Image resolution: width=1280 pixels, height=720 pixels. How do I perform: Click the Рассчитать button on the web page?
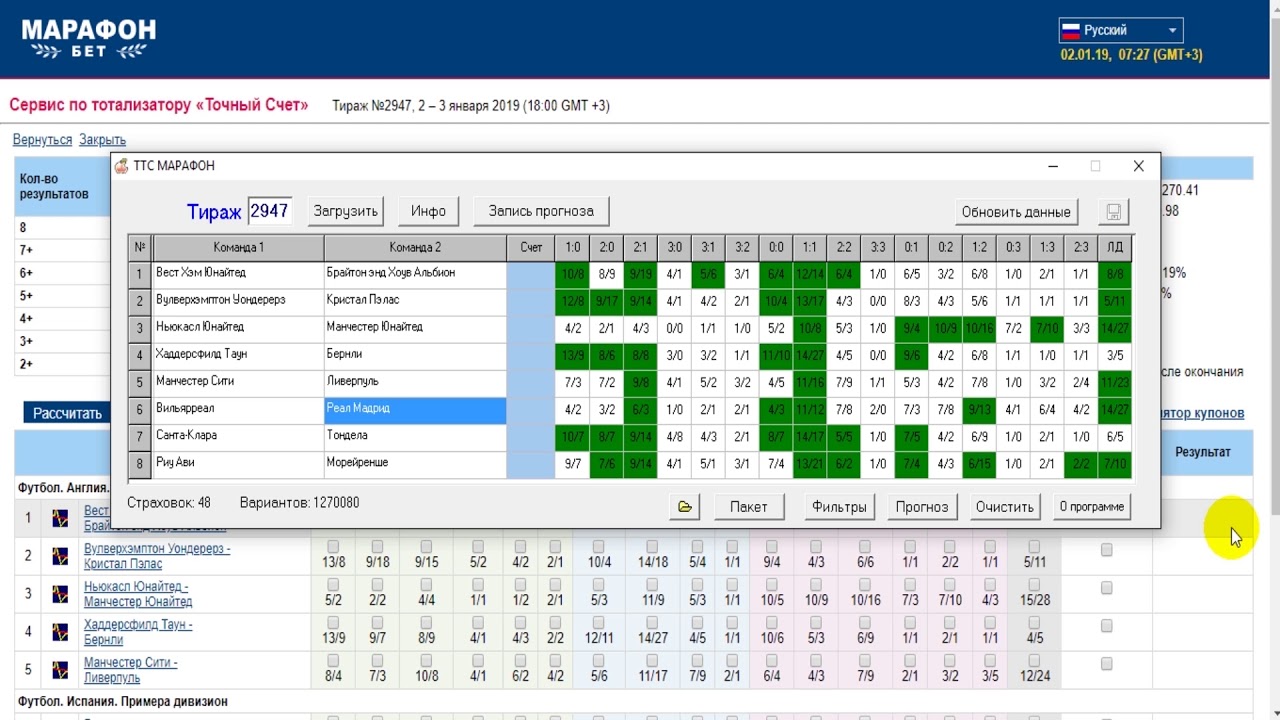point(67,413)
